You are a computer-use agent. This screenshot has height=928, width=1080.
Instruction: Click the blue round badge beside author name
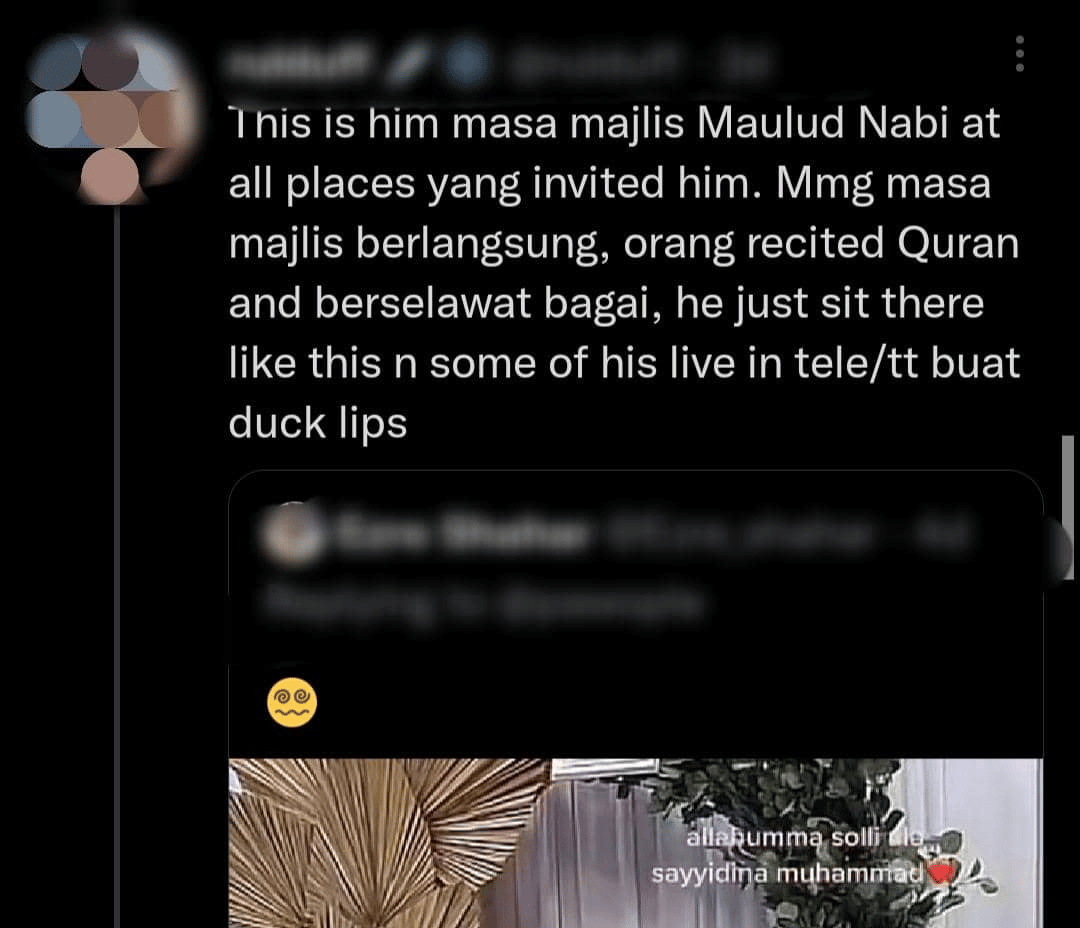point(465,65)
